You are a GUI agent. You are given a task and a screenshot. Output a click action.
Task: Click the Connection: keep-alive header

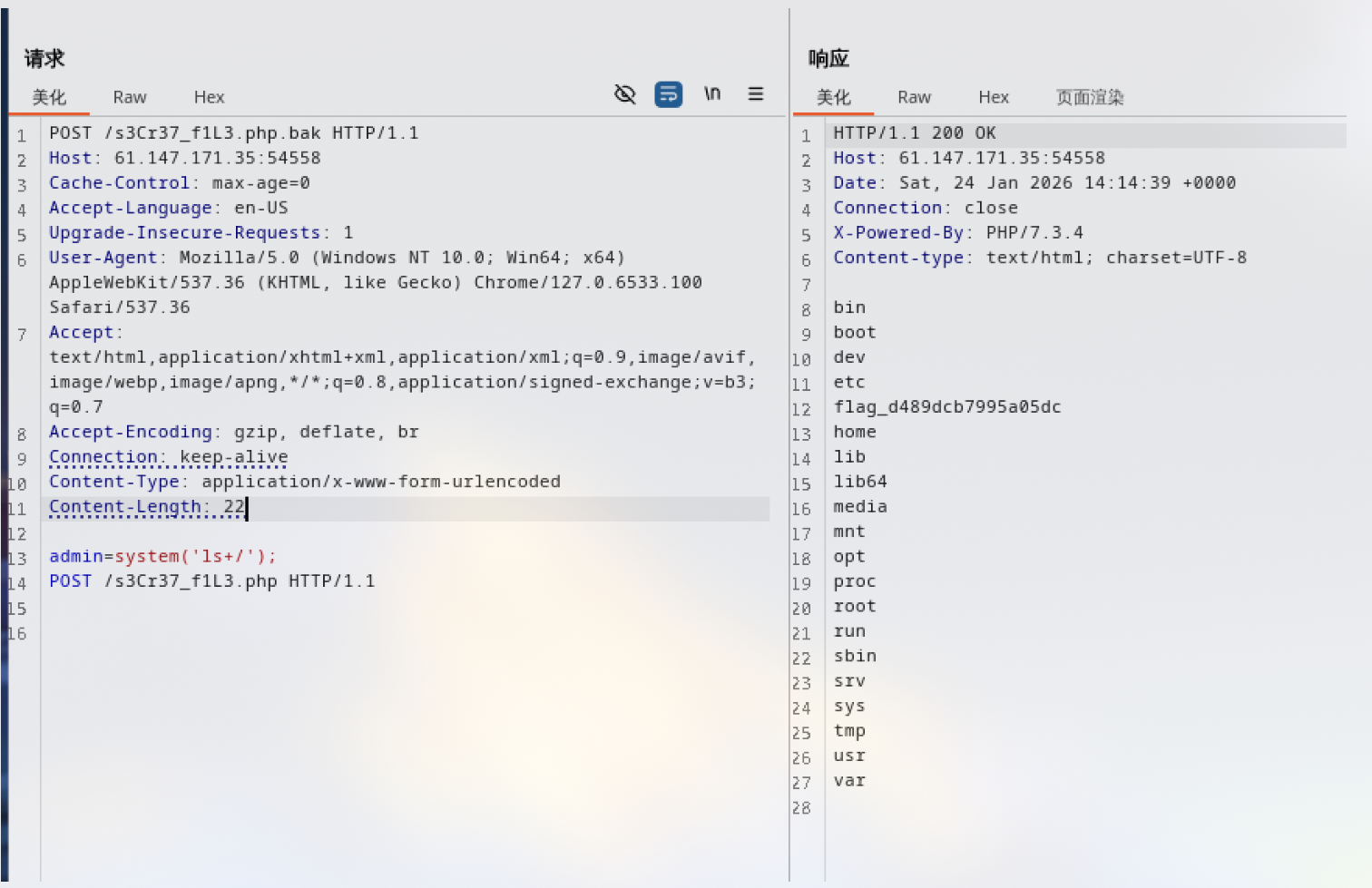click(169, 457)
